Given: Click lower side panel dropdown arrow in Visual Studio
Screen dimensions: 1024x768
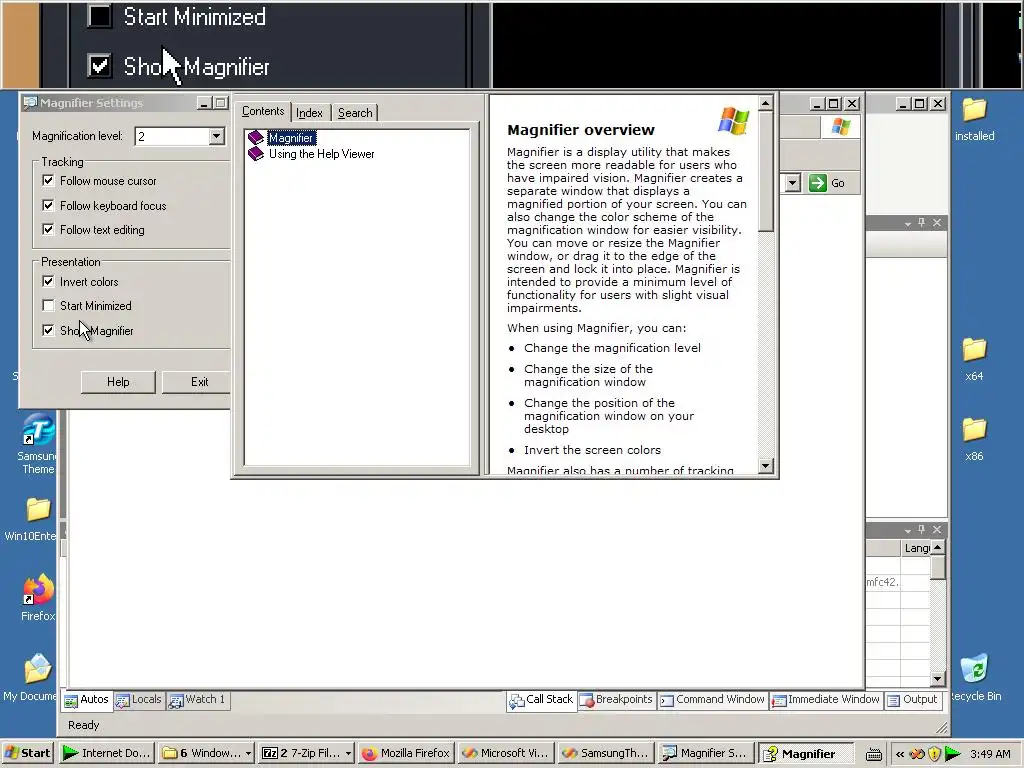Looking at the screenshot, I should pos(908,530).
